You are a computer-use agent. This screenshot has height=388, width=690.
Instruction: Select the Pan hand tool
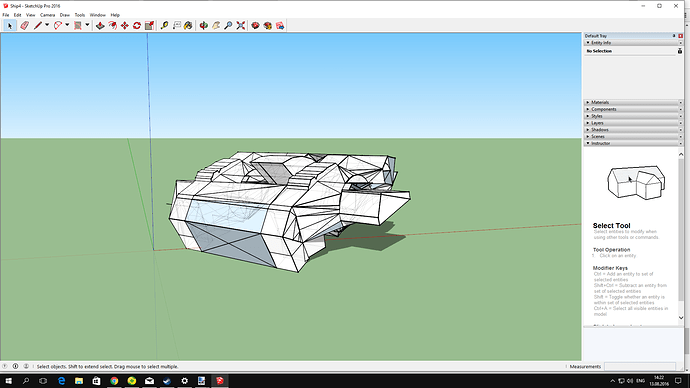pos(216,26)
